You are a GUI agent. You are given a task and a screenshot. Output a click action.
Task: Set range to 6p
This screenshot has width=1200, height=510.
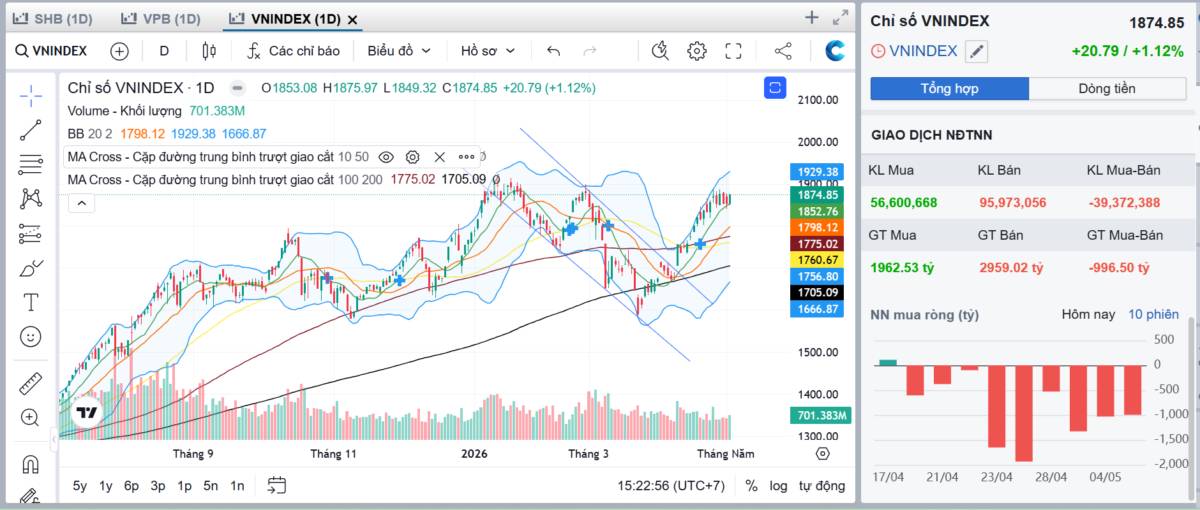[x=131, y=486]
